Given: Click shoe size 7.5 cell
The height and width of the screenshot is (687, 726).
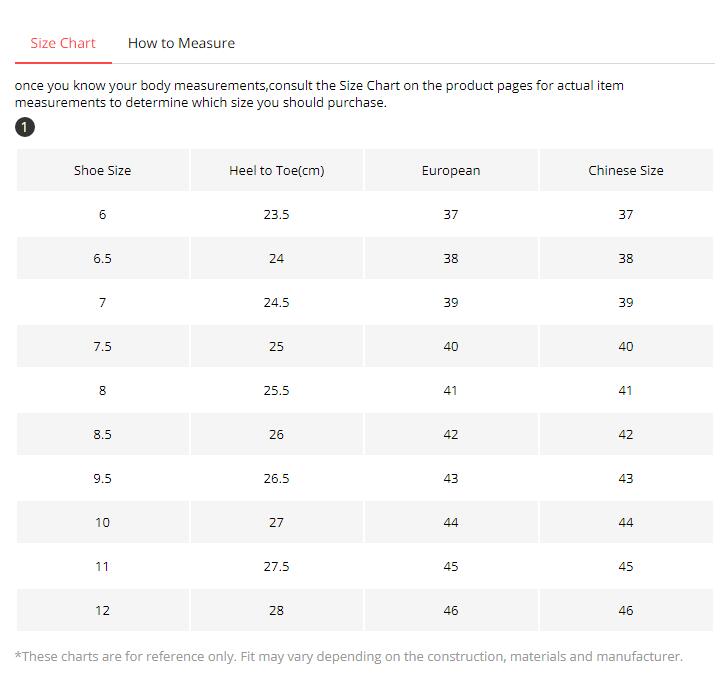Looking at the screenshot, I should coord(102,346).
